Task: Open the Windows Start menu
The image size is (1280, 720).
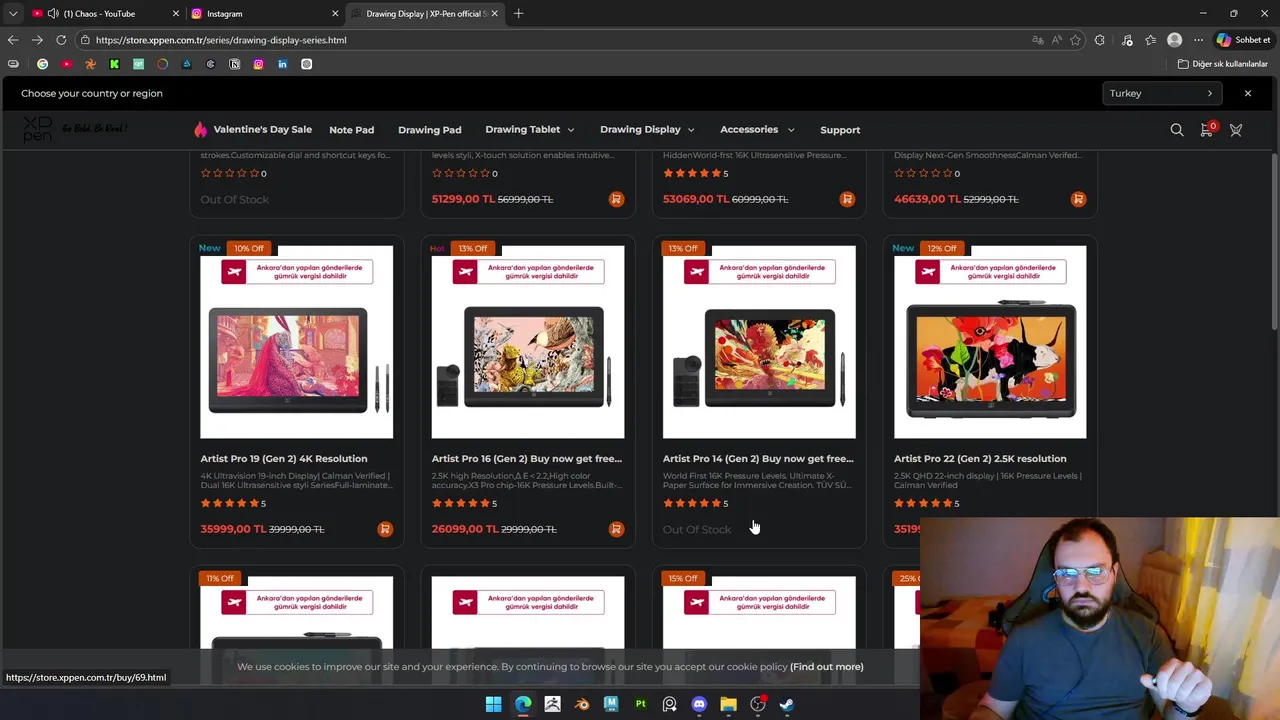Action: (494, 704)
